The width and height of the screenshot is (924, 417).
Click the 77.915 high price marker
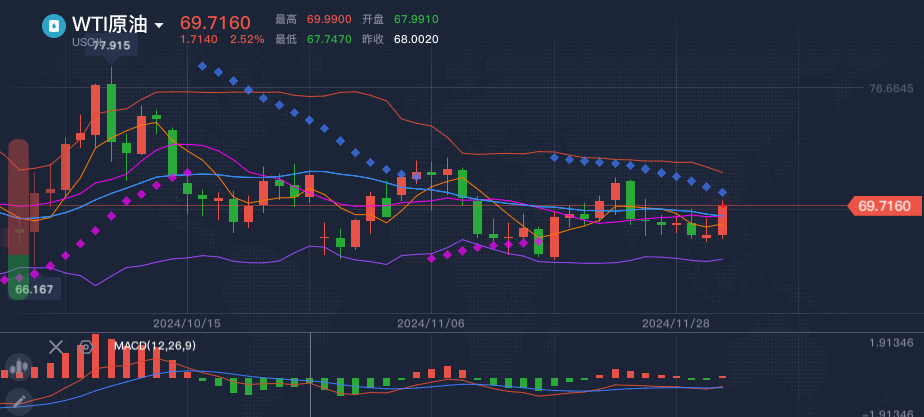(x=112, y=46)
